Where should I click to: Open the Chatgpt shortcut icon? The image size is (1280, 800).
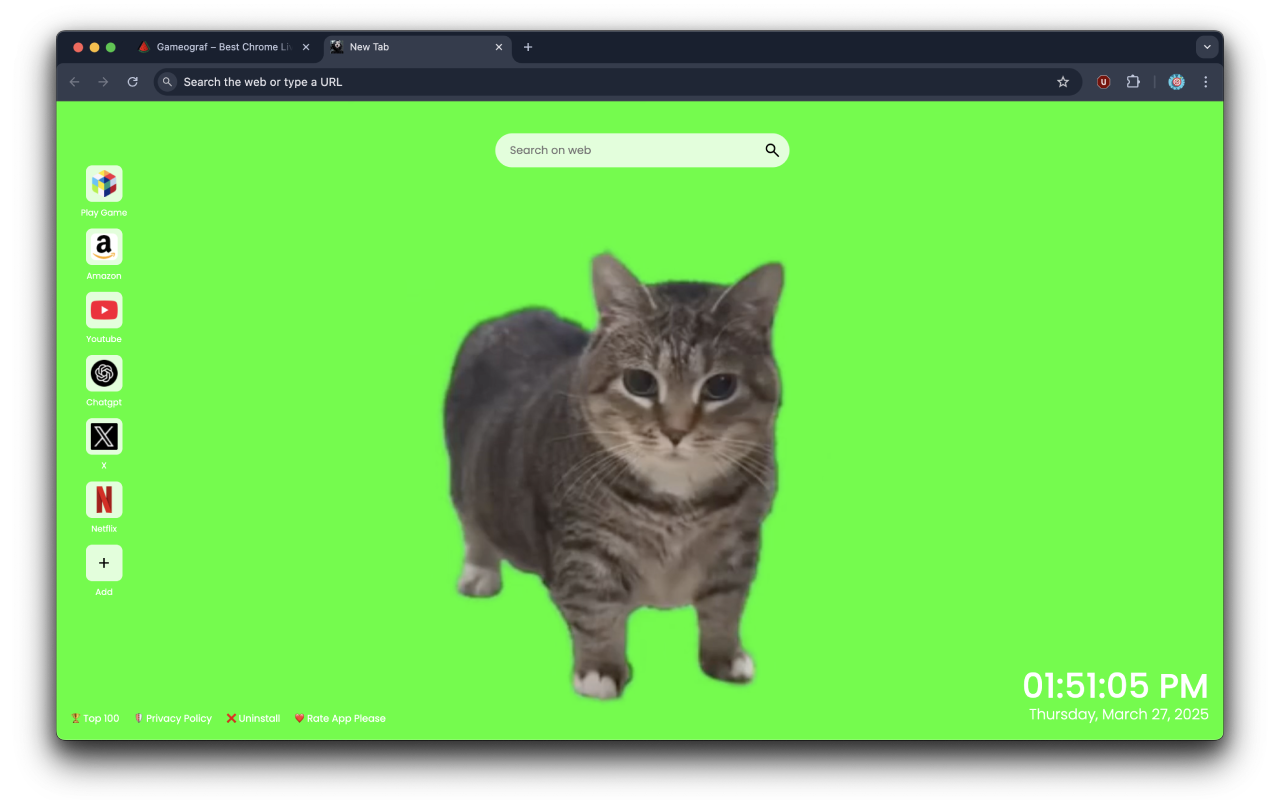104,373
